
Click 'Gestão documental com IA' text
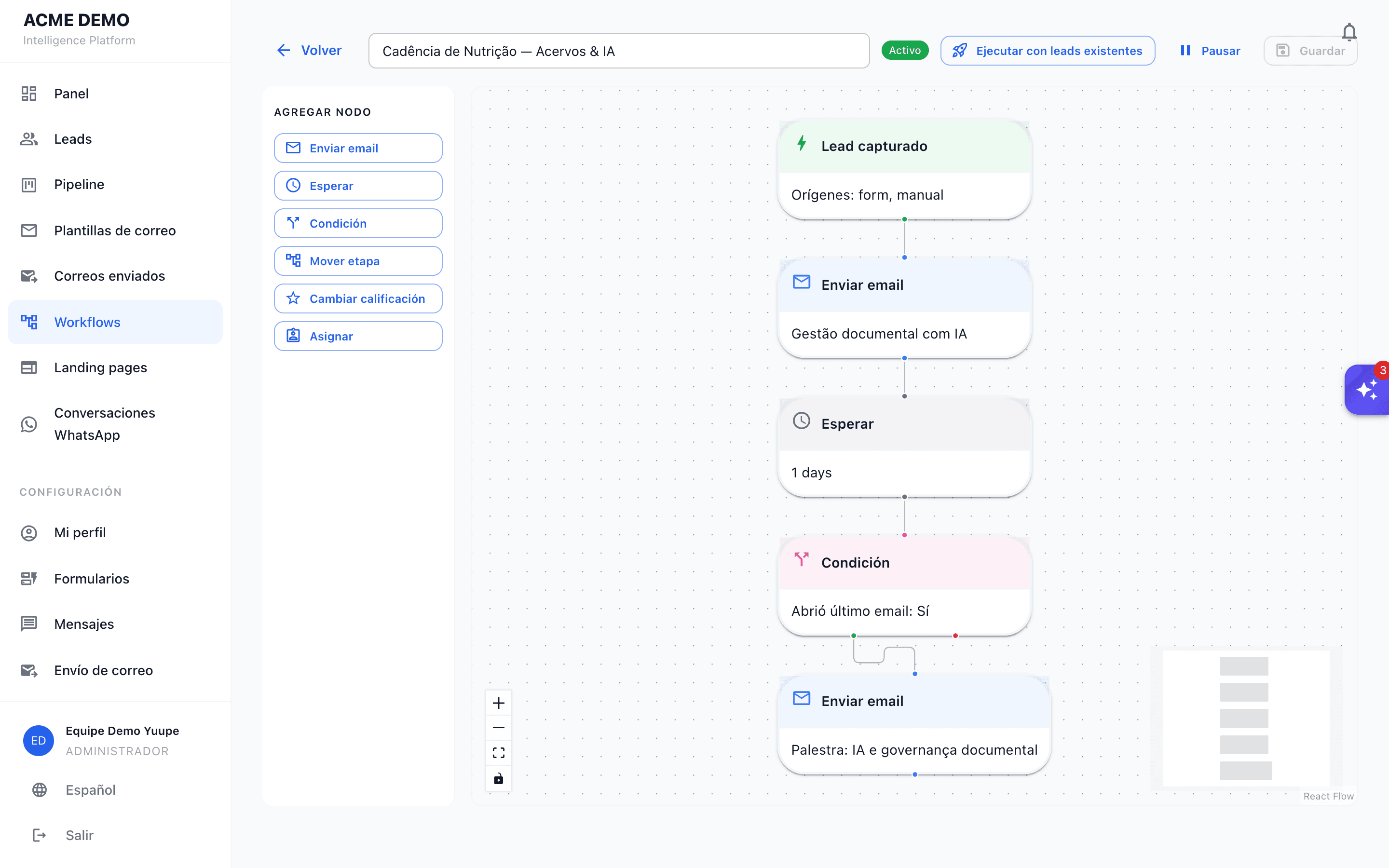(879, 334)
